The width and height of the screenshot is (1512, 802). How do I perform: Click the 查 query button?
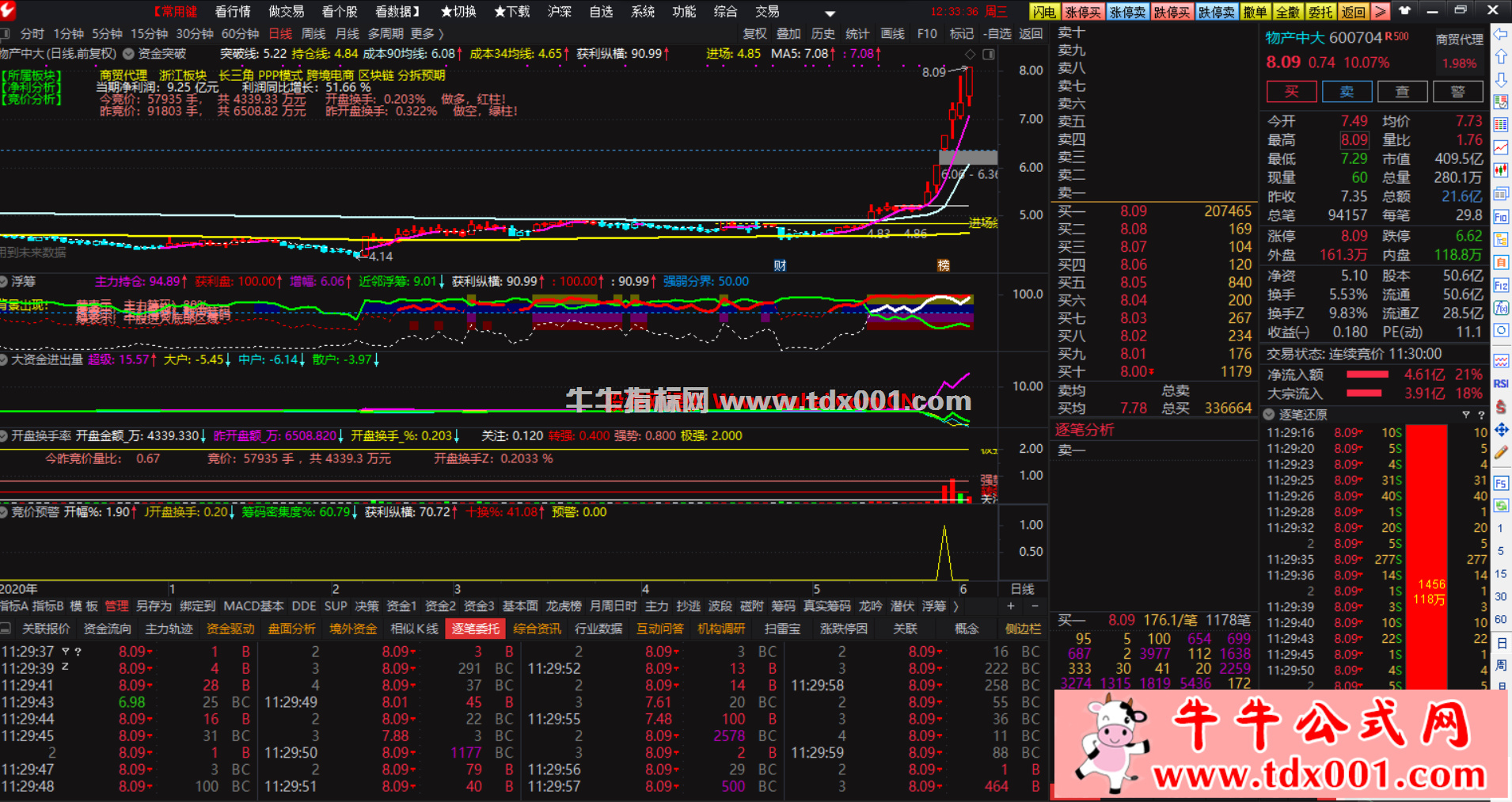1402,91
